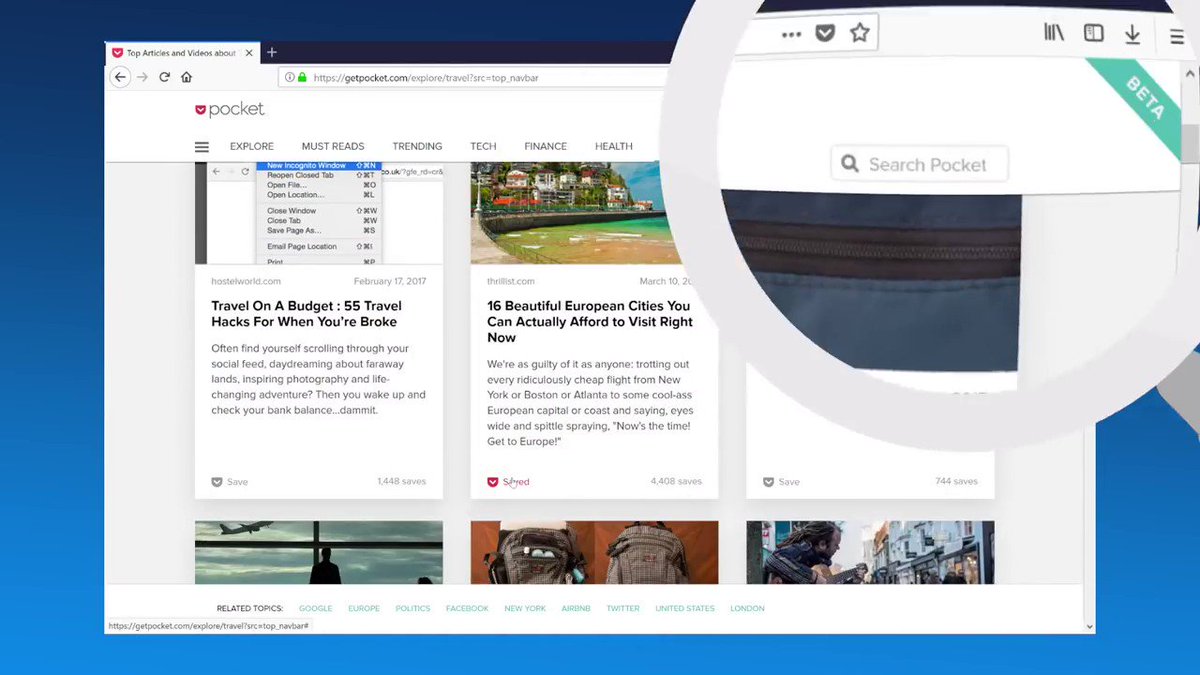Open the UNITED STATES related topic
The width and height of the screenshot is (1200, 675).
[685, 609]
